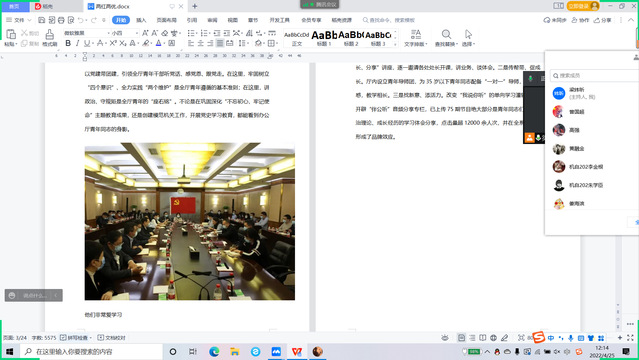Toggle italic formatting

pos(77,43)
